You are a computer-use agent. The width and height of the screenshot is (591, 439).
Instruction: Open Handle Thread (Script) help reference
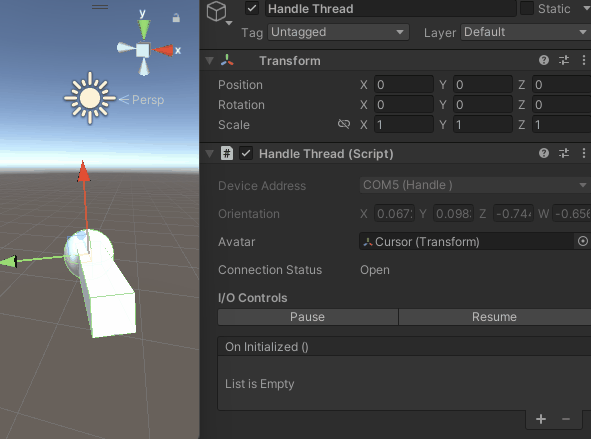point(544,153)
